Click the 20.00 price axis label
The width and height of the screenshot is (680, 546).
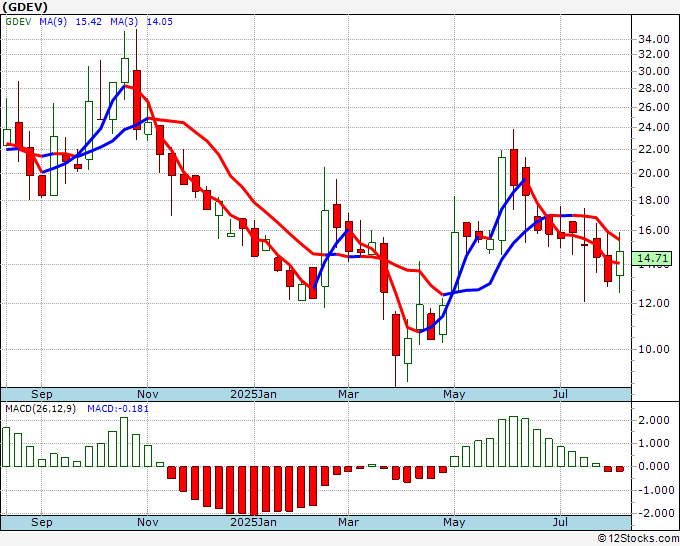(654, 173)
